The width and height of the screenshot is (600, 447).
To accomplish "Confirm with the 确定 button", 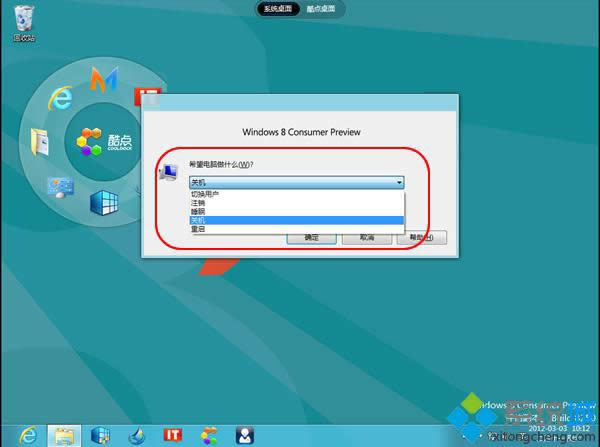I will pos(311,238).
